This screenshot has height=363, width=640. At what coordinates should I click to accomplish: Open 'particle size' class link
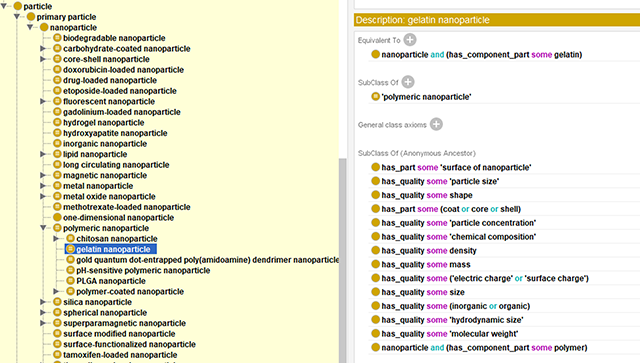point(474,181)
